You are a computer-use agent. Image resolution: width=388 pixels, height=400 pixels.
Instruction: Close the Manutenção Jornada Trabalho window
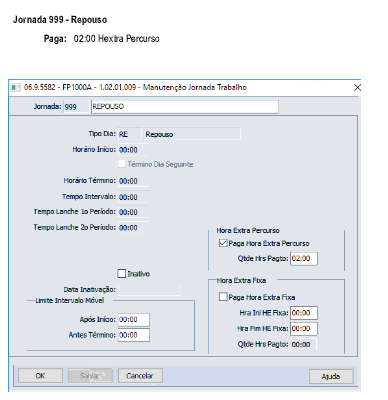[357, 88]
